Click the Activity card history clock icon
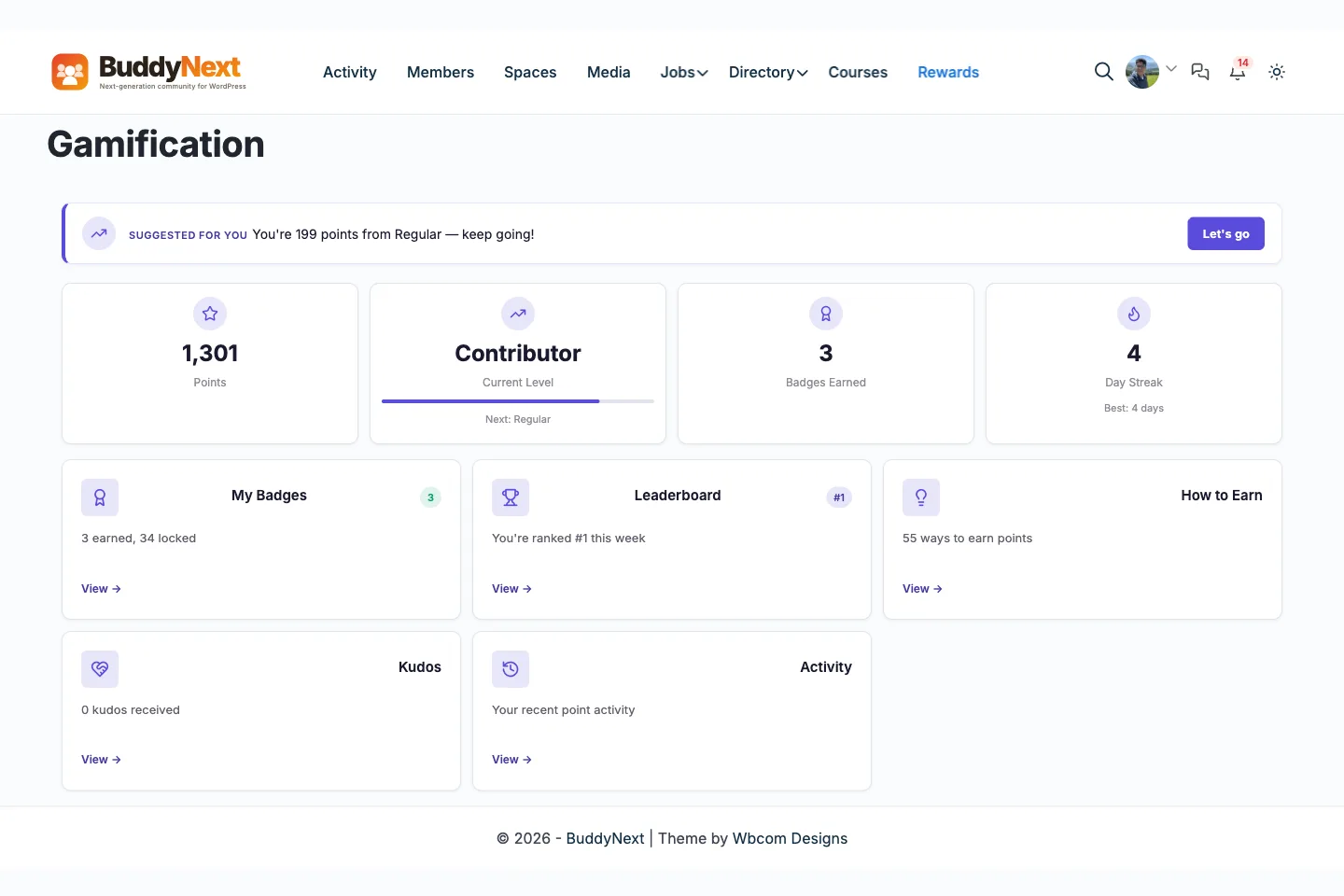The image size is (1344, 896). pos(511,669)
